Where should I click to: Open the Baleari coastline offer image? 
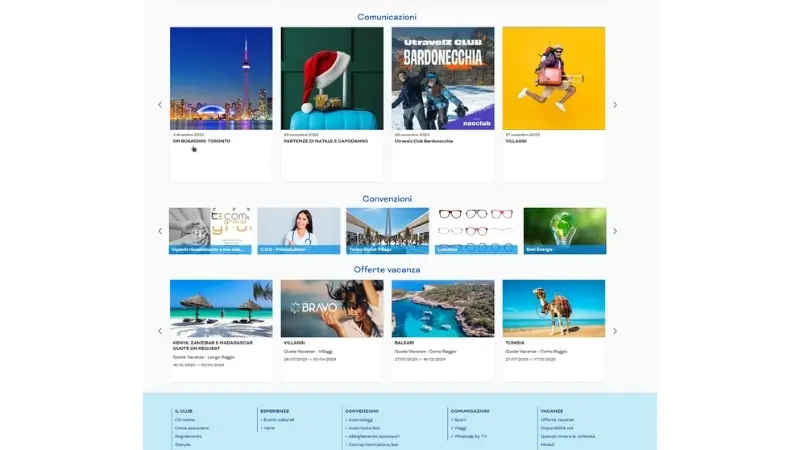[443, 308]
